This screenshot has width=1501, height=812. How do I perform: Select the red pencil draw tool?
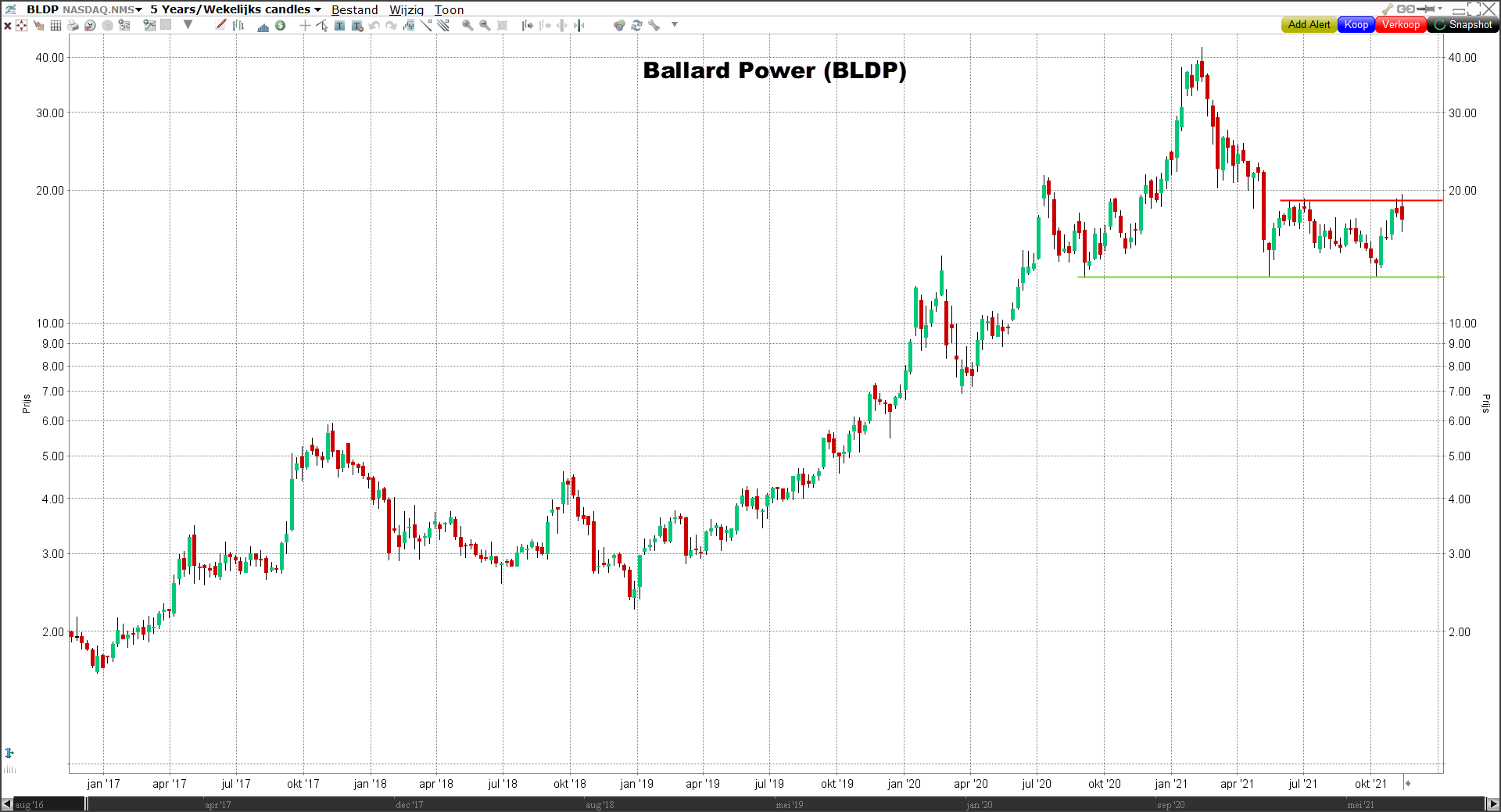221,25
